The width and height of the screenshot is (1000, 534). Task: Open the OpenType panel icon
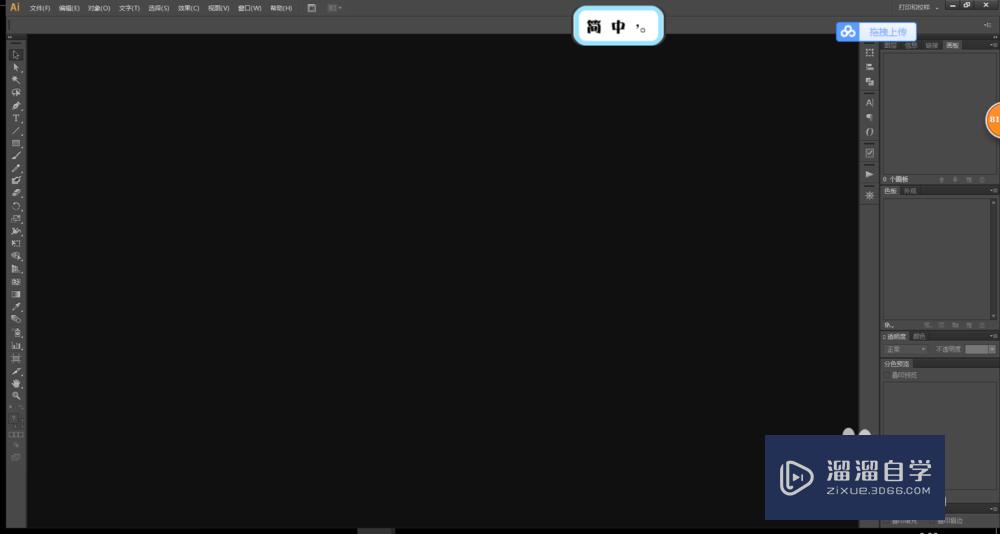pos(869,131)
